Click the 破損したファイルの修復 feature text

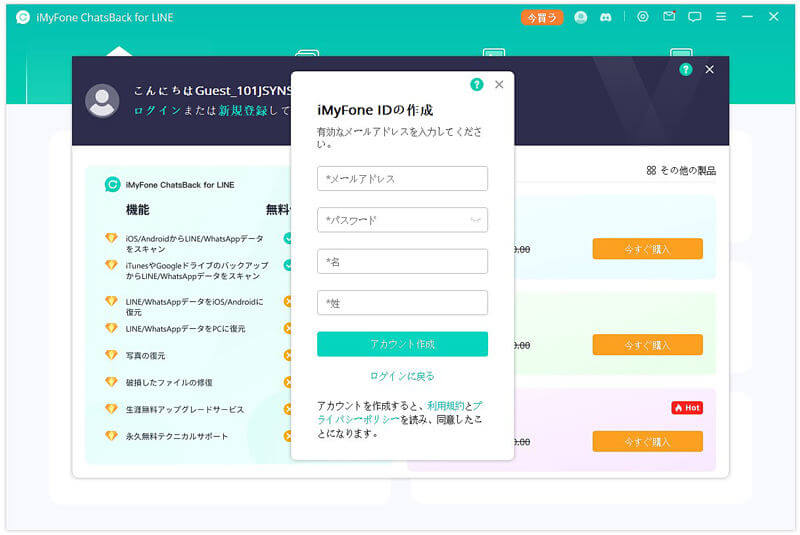pos(169,383)
